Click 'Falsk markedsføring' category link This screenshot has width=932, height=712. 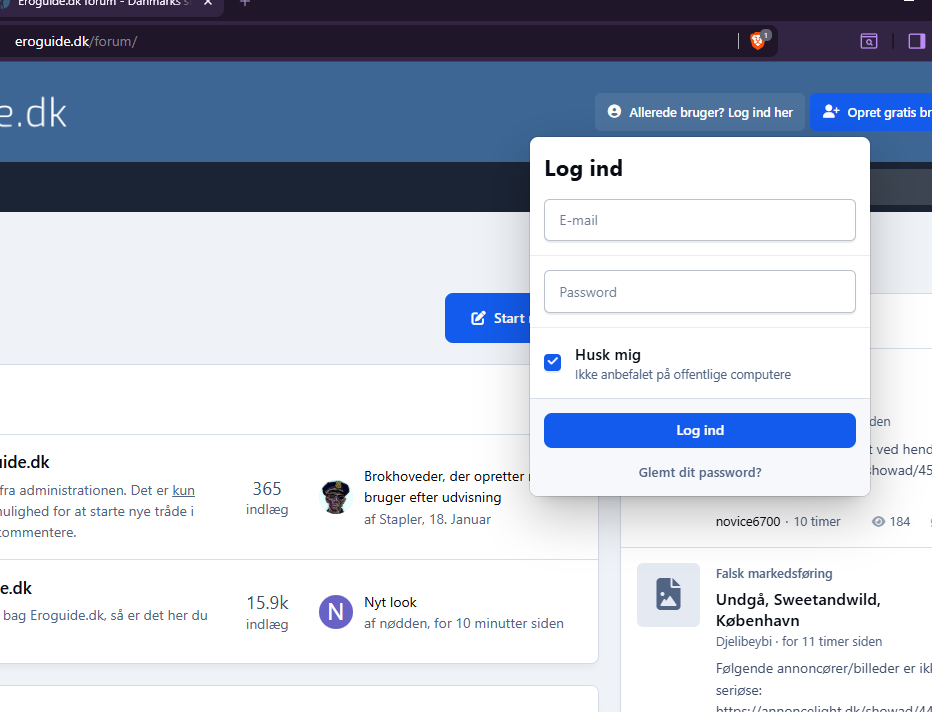pyautogui.click(x=774, y=574)
